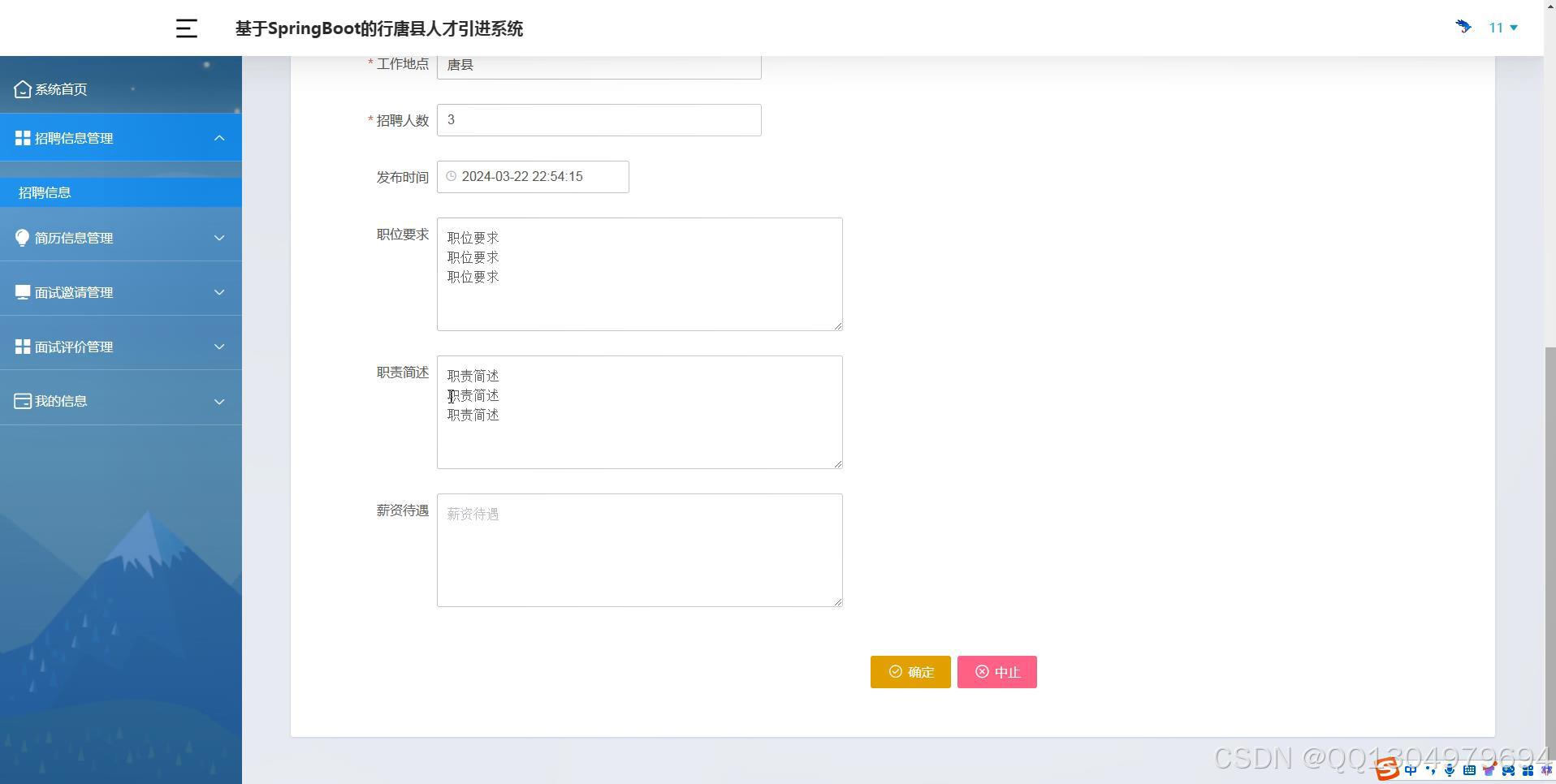Click the 招聘人数 field label
Image resolution: width=1556 pixels, height=784 pixels.
[402, 121]
